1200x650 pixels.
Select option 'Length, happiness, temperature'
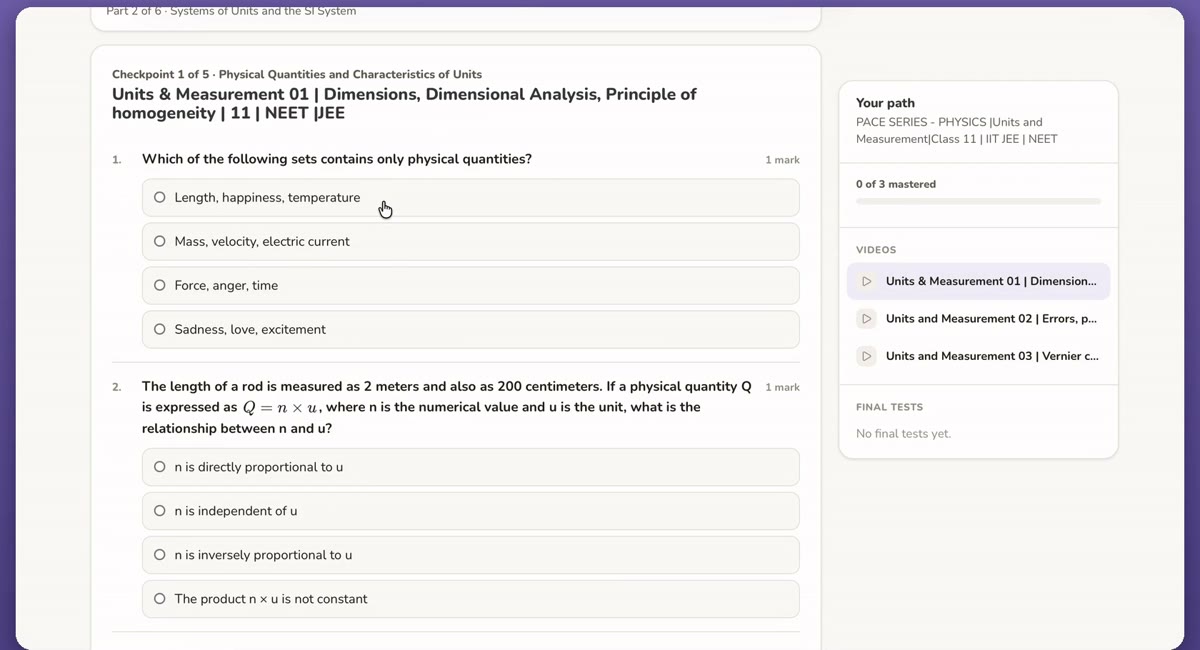pyautogui.click(x=470, y=198)
